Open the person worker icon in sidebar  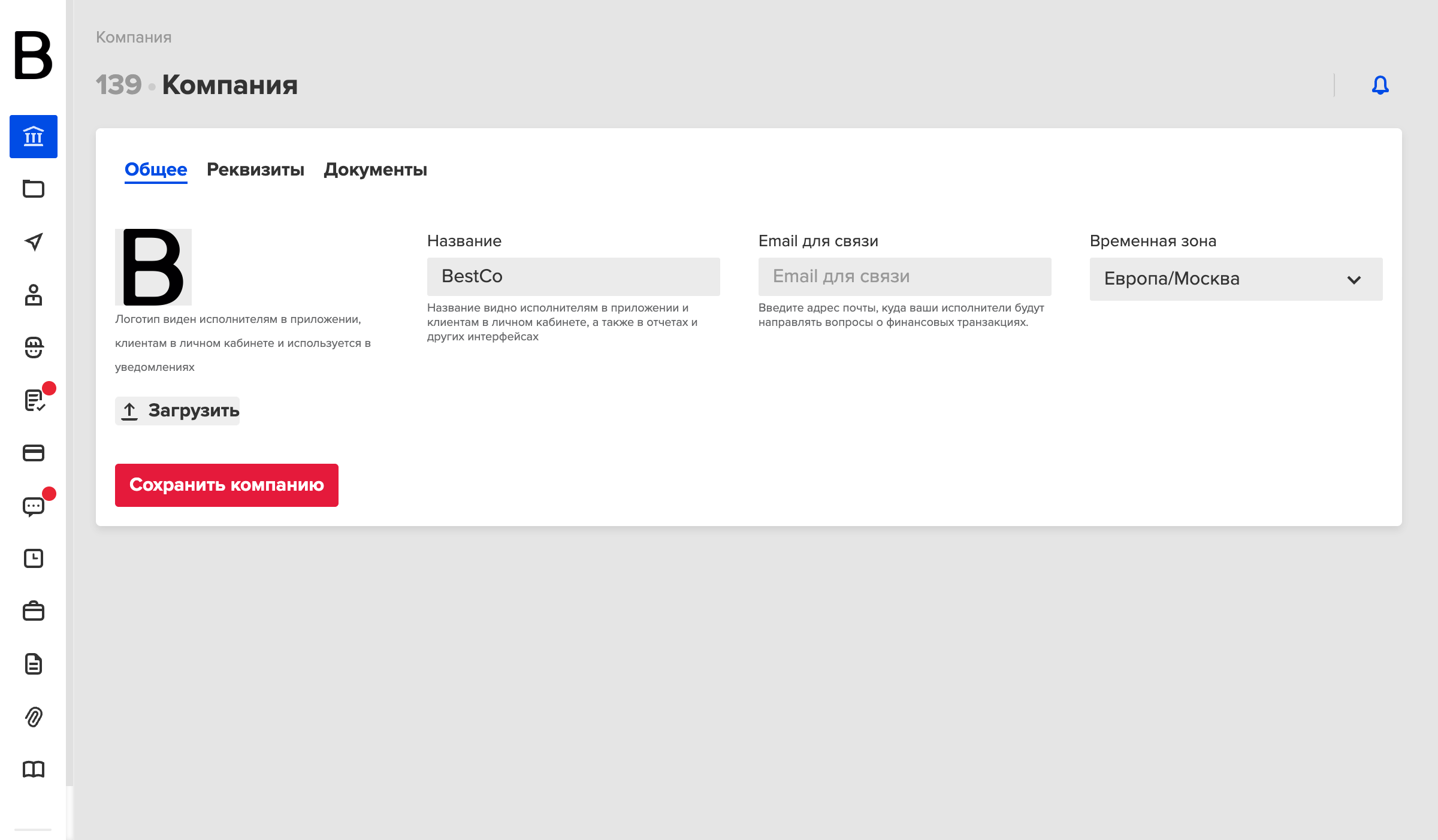click(x=34, y=295)
